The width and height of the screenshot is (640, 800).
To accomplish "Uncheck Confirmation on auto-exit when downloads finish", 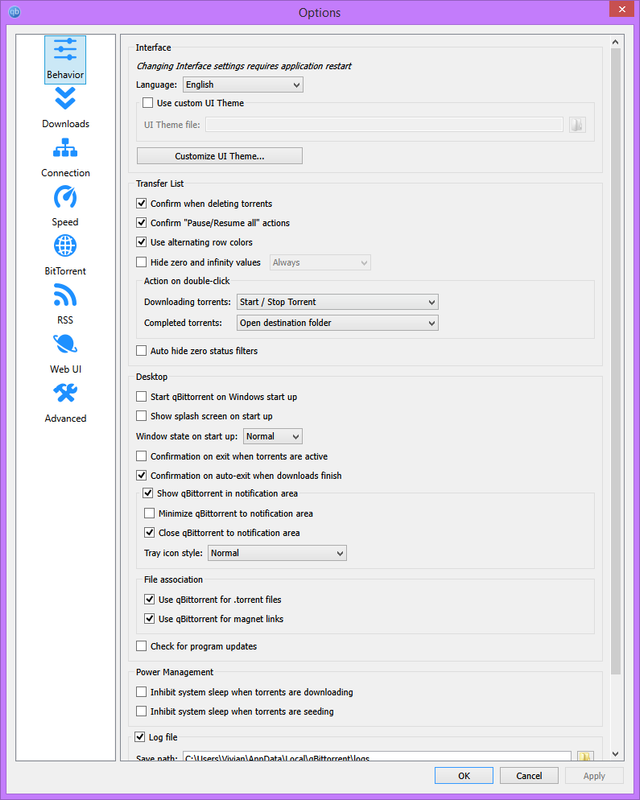I will (141, 476).
